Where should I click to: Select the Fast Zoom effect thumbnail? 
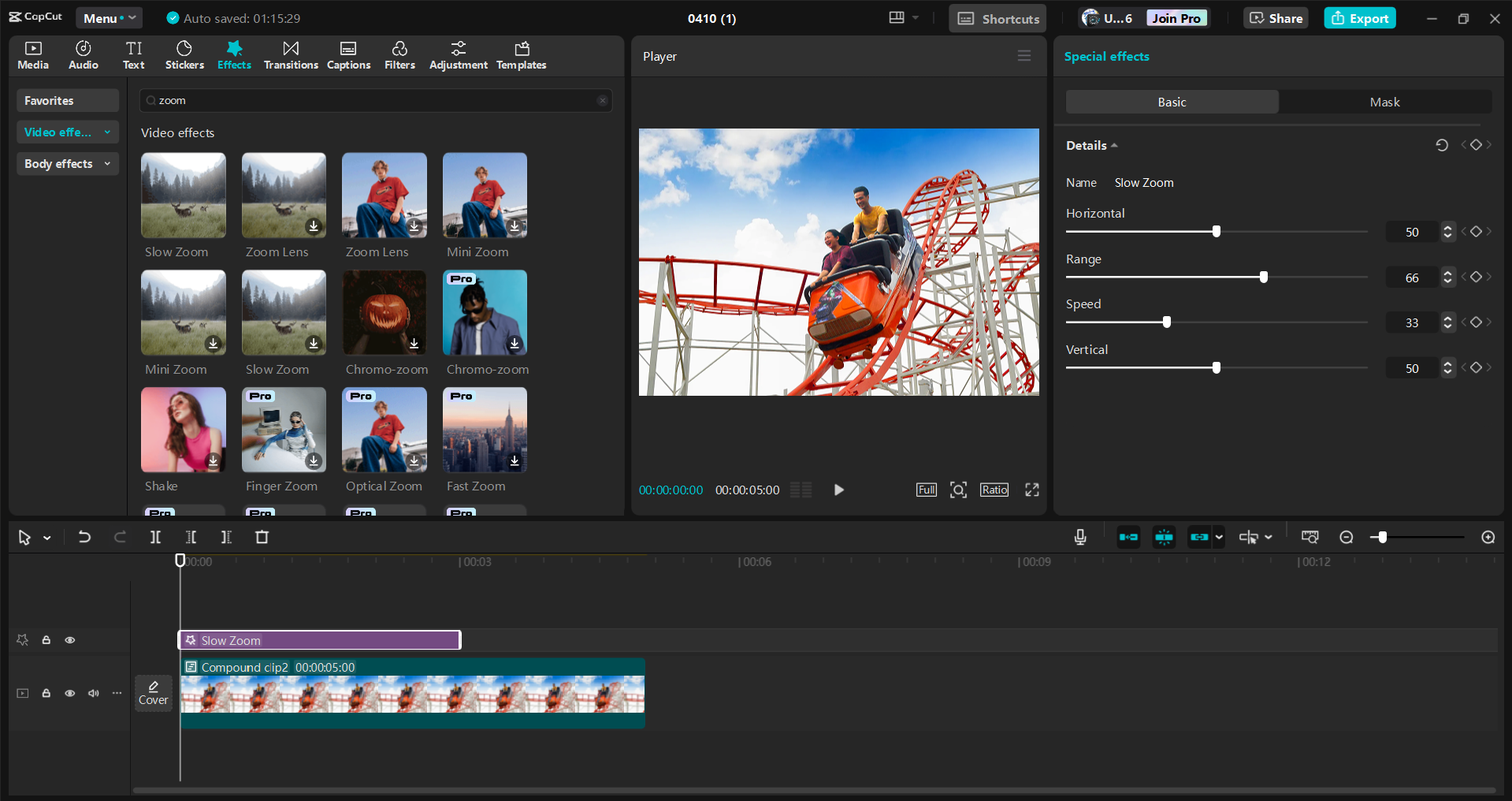pos(484,430)
